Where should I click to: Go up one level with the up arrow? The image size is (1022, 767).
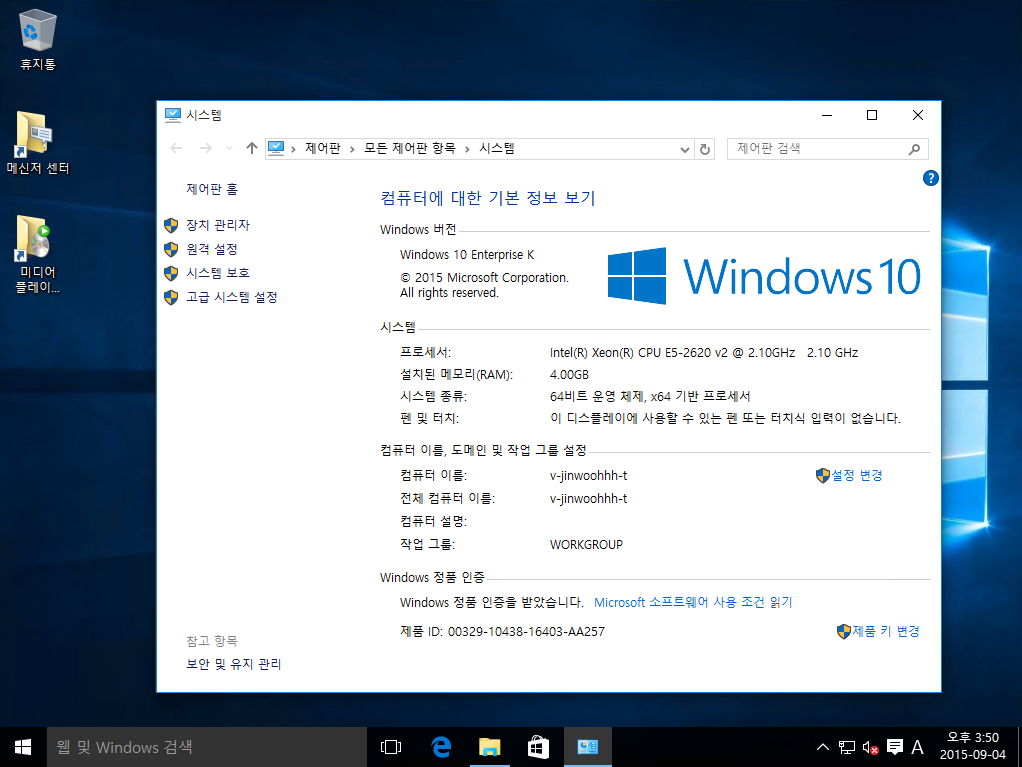coord(252,149)
